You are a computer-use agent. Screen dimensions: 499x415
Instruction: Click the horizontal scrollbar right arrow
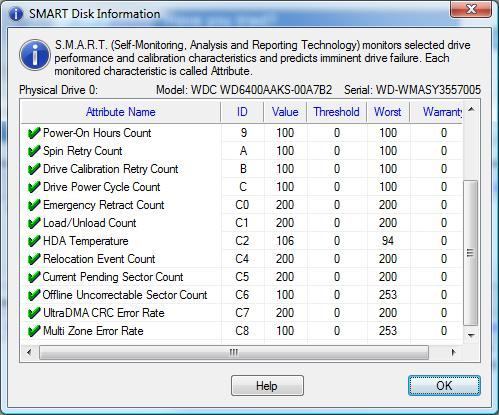[x=454, y=352]
